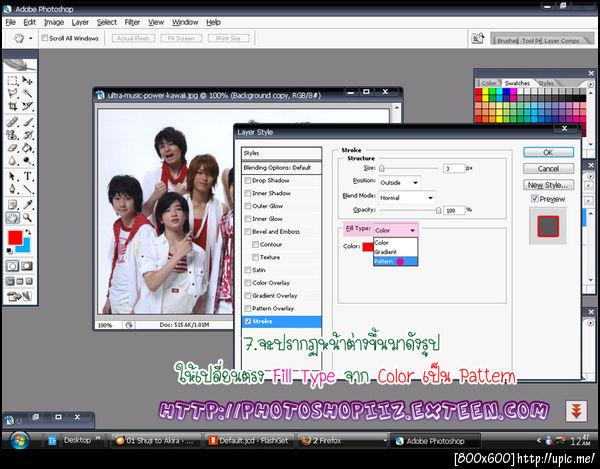Open the Layer menu
The height and width of the screenshot is (469, 600).
tap(80, 22)
